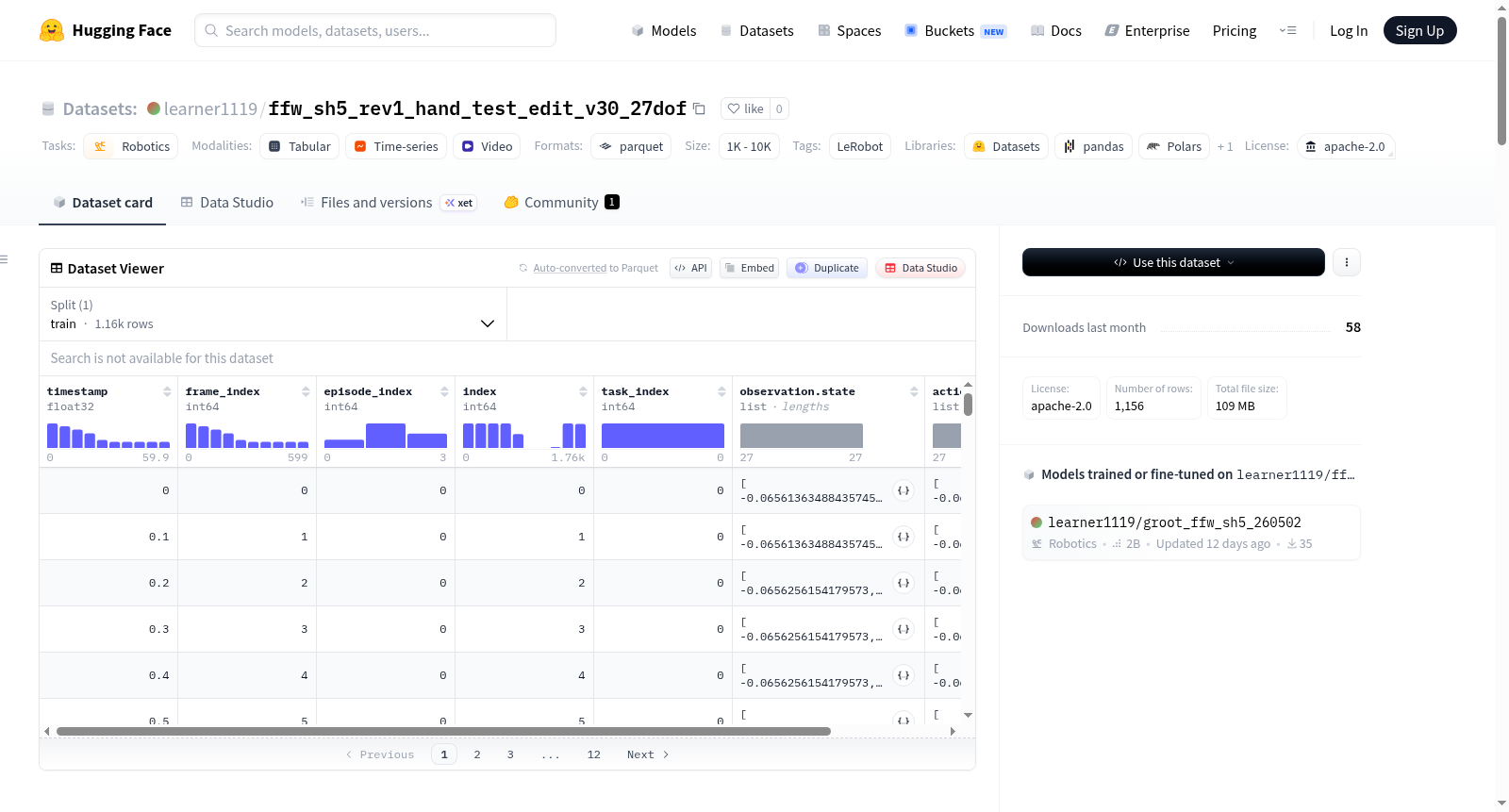Click the Duplicate button

tap(827, 268)
